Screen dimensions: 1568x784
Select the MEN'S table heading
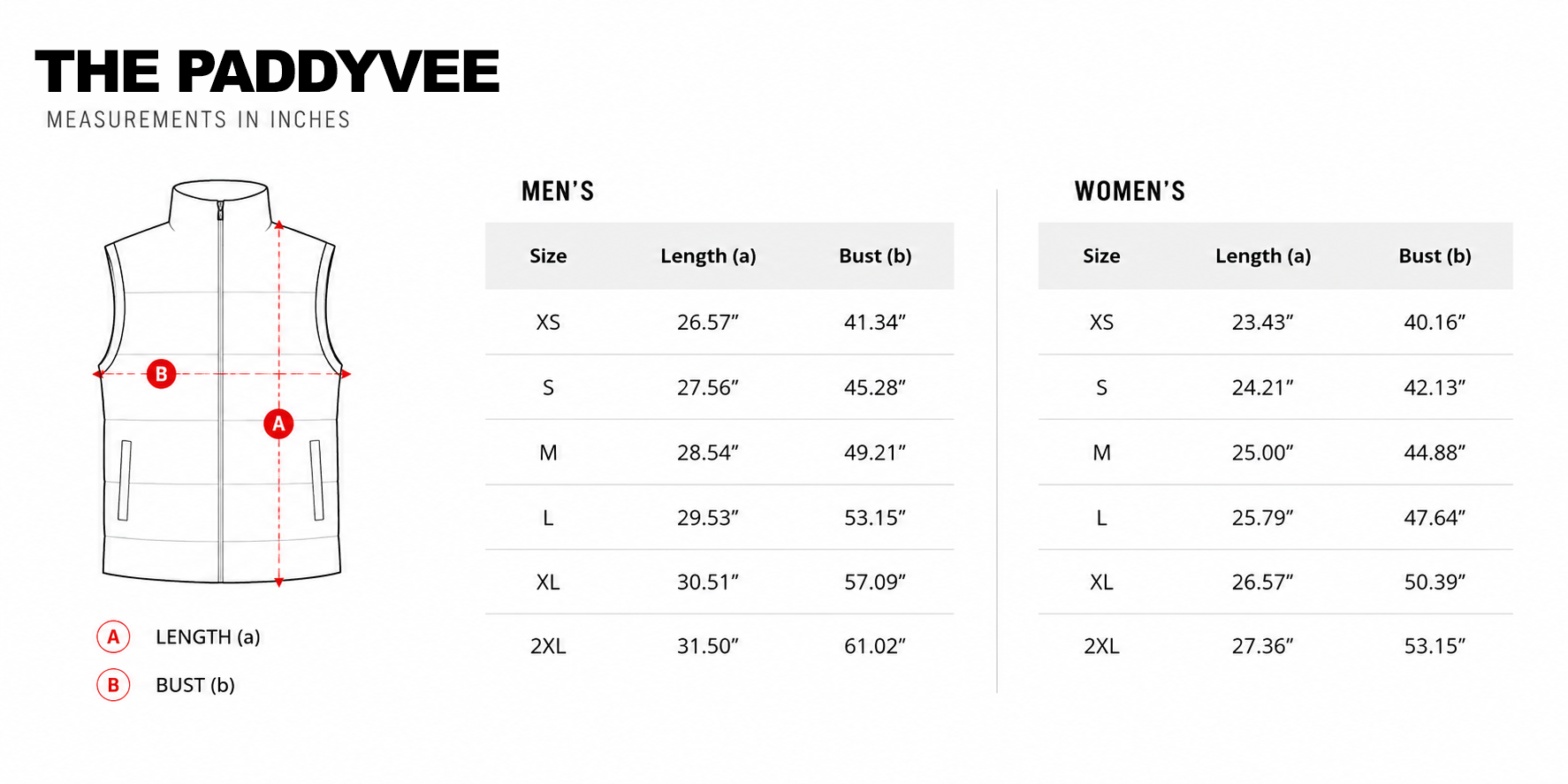558,191
